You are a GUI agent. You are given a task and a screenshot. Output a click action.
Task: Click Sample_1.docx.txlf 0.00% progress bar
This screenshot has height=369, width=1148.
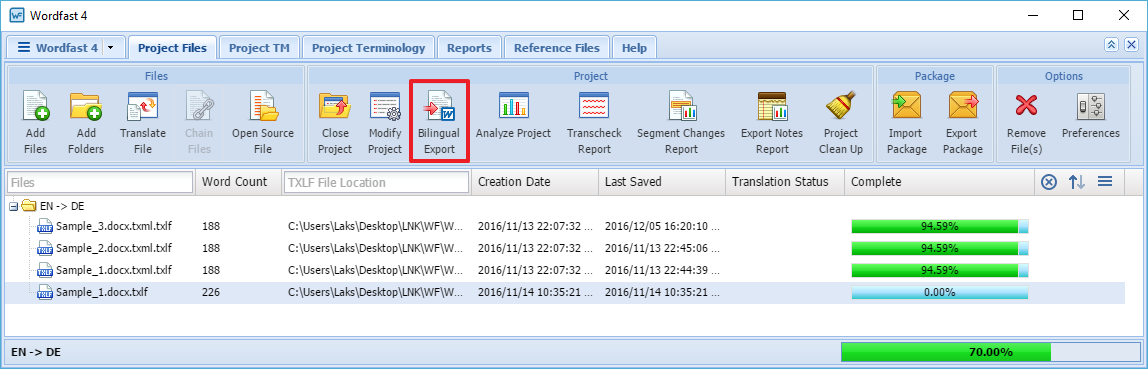[x=939, y=293]
